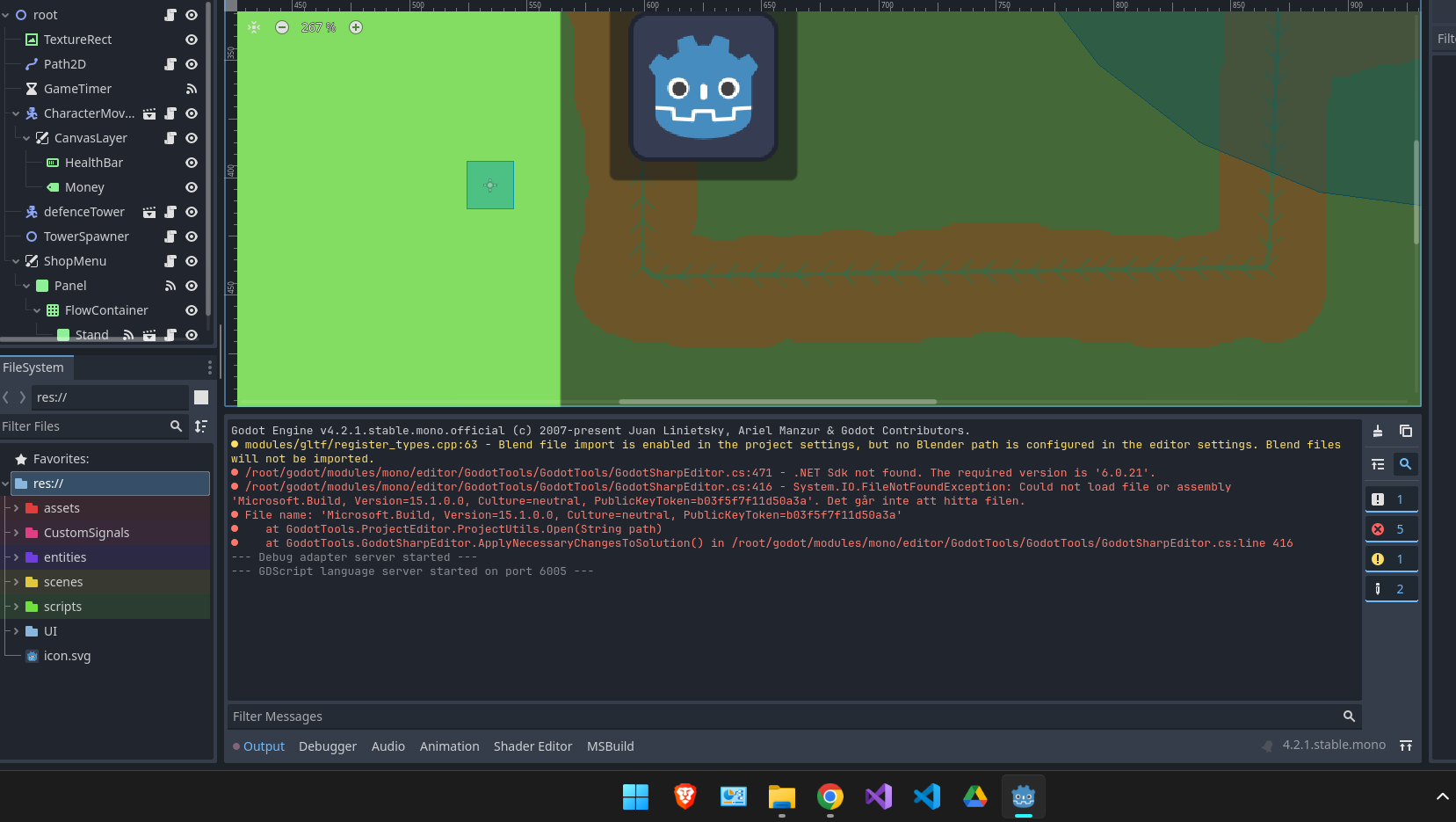Open the script attached to Path2D
1456x822 pixels.
170,64
